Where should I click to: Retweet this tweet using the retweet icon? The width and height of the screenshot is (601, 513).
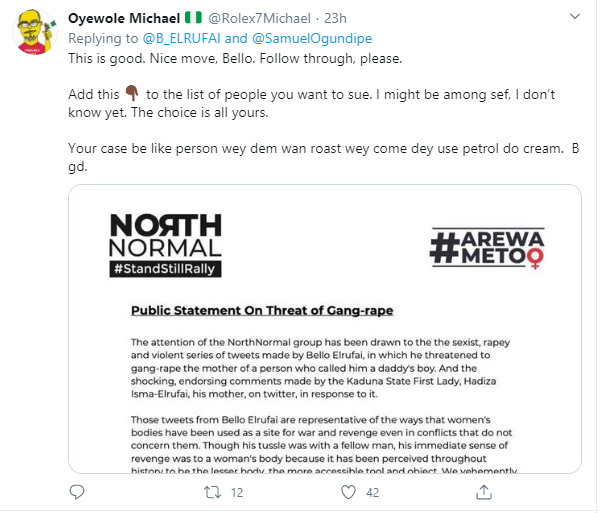point(212,492)
